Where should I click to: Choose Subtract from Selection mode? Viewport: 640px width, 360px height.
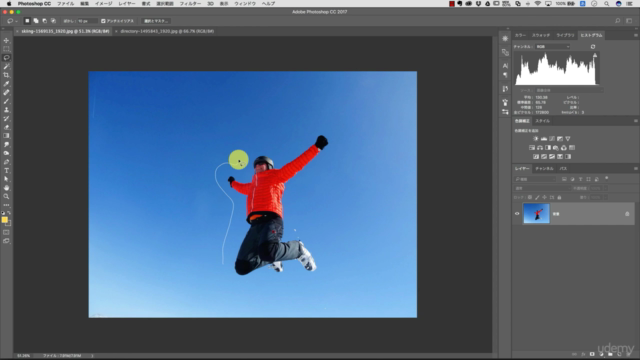[x=44, y=21]
